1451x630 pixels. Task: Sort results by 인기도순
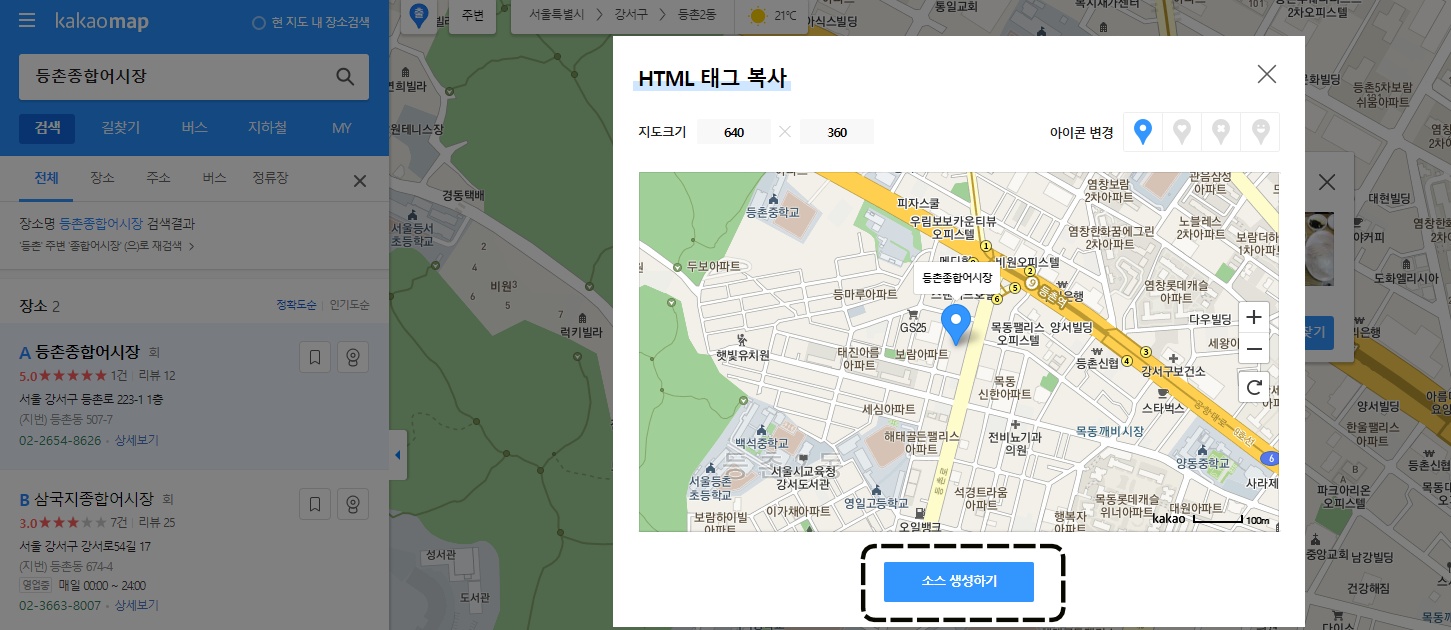tap(349, 304)
